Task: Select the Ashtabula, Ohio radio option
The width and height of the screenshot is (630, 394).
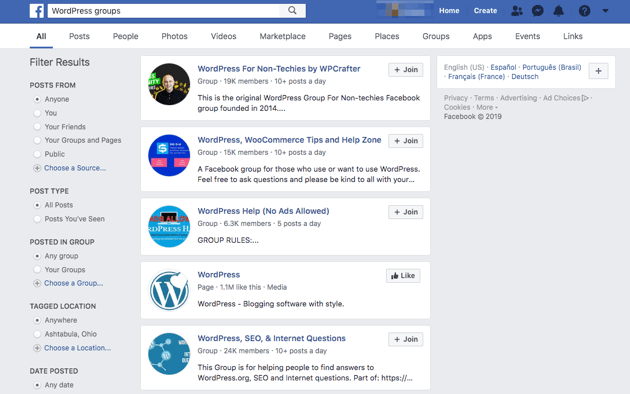Action: (37, 334)
